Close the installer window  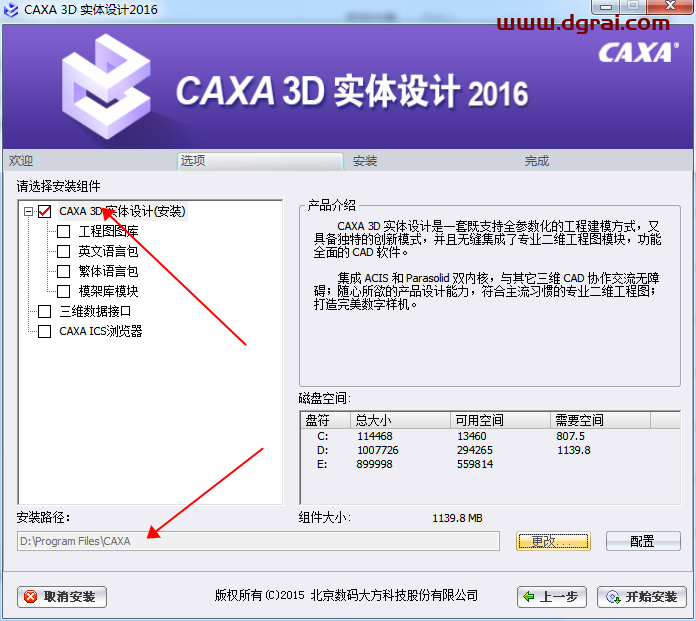click(670, 6)
